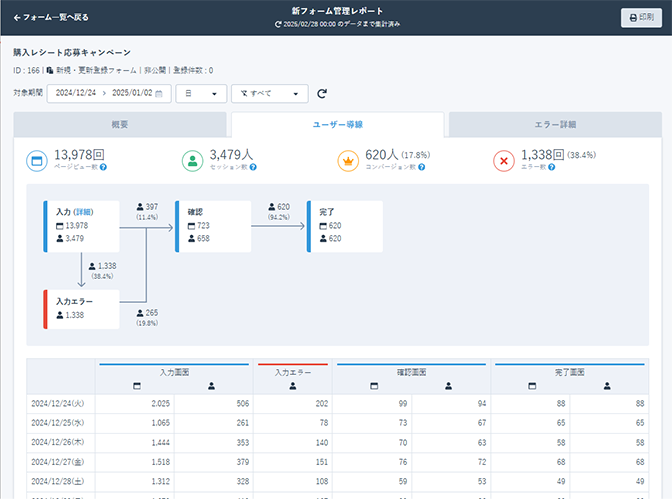672x502 pixels.
Task: Click the red error X icon
Action: 504,161
